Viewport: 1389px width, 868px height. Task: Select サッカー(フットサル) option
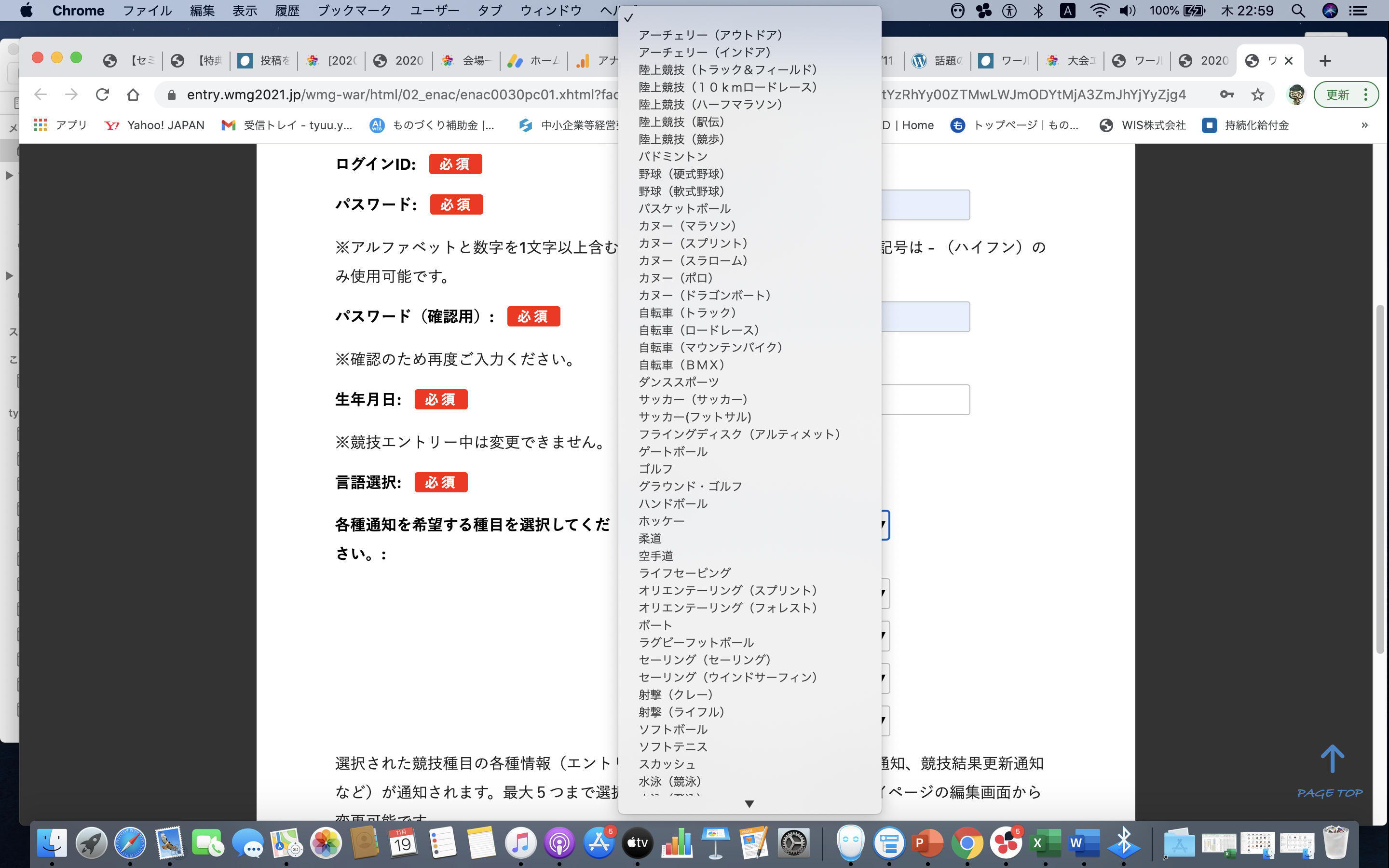tap(749, 417)
